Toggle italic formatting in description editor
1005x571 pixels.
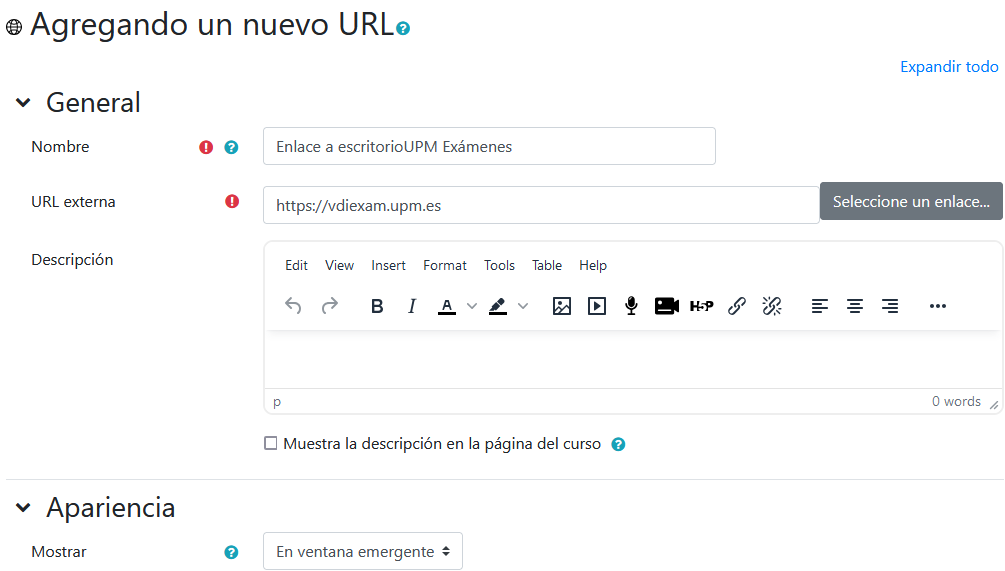pos(411,306)
